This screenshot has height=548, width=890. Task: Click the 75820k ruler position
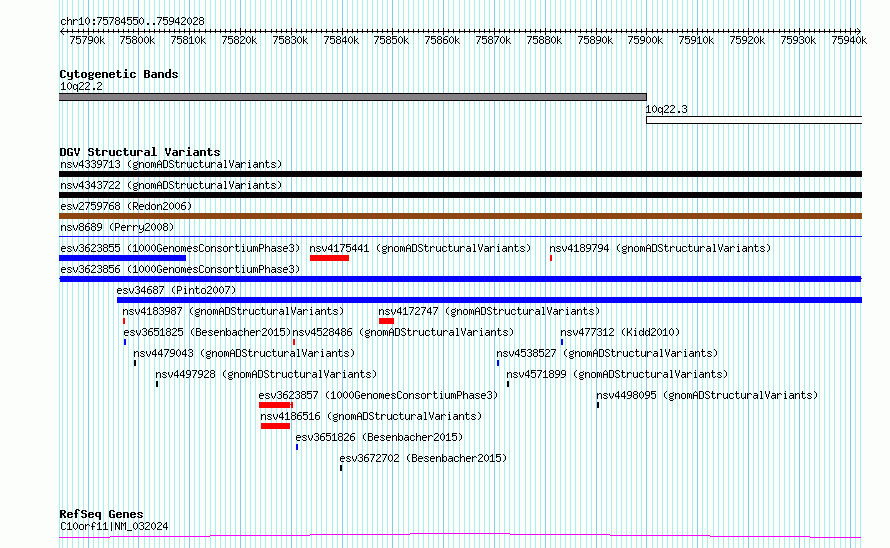[239, 41]
